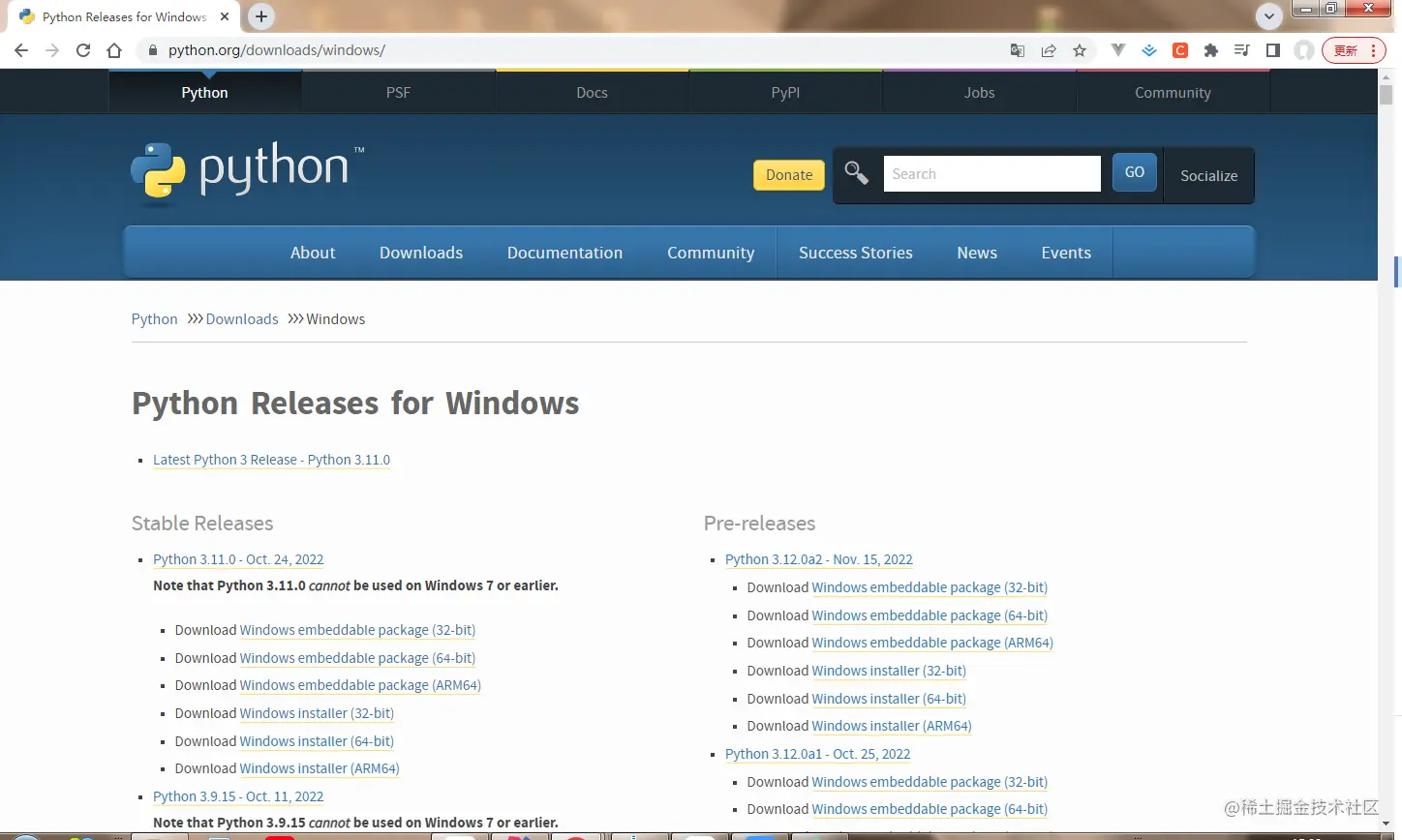This screenshot has width=1402, height=840.
Task: Open the browser home page
Action: pos(114,50)
